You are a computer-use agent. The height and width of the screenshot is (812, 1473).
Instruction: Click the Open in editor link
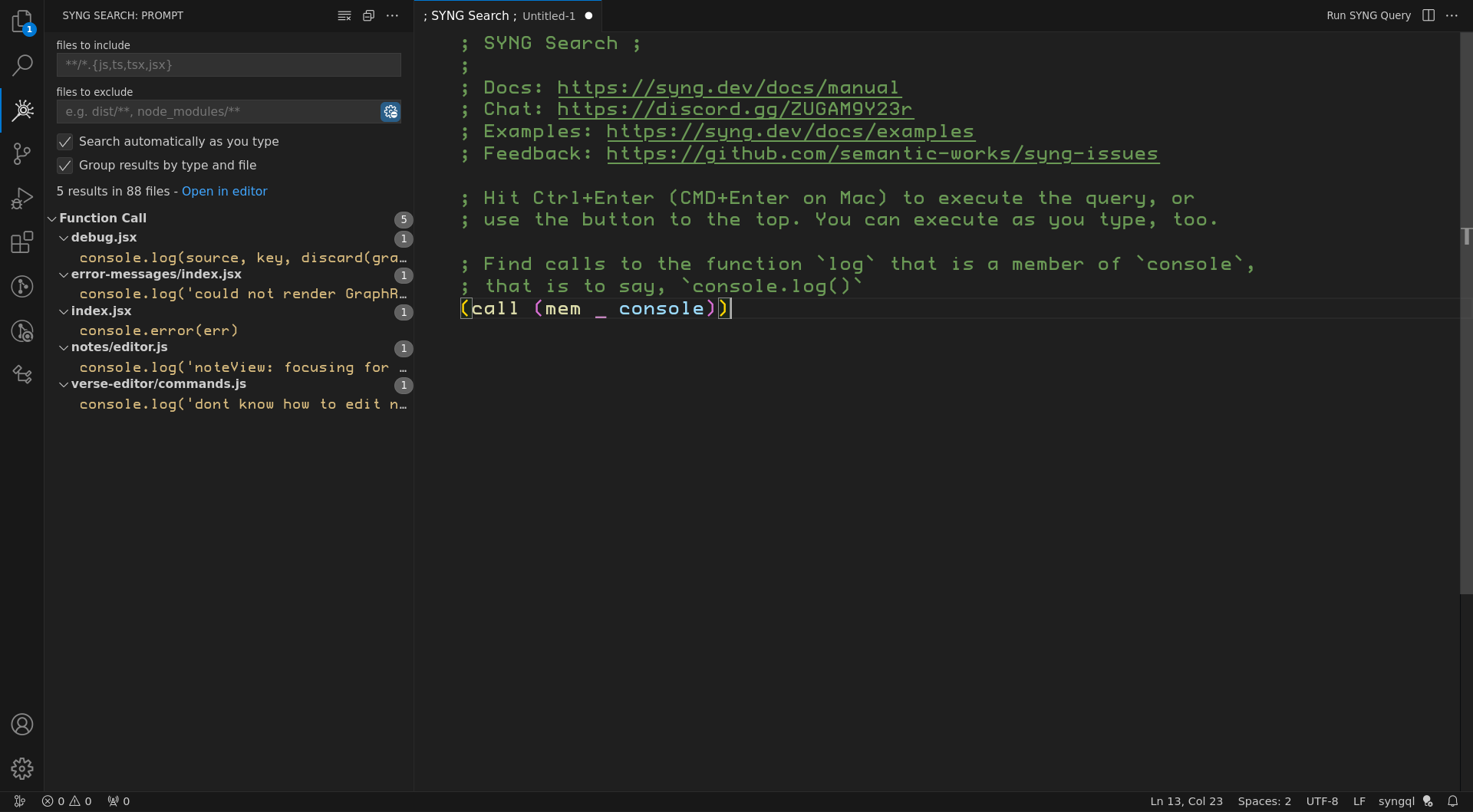(x=224, y=191)
